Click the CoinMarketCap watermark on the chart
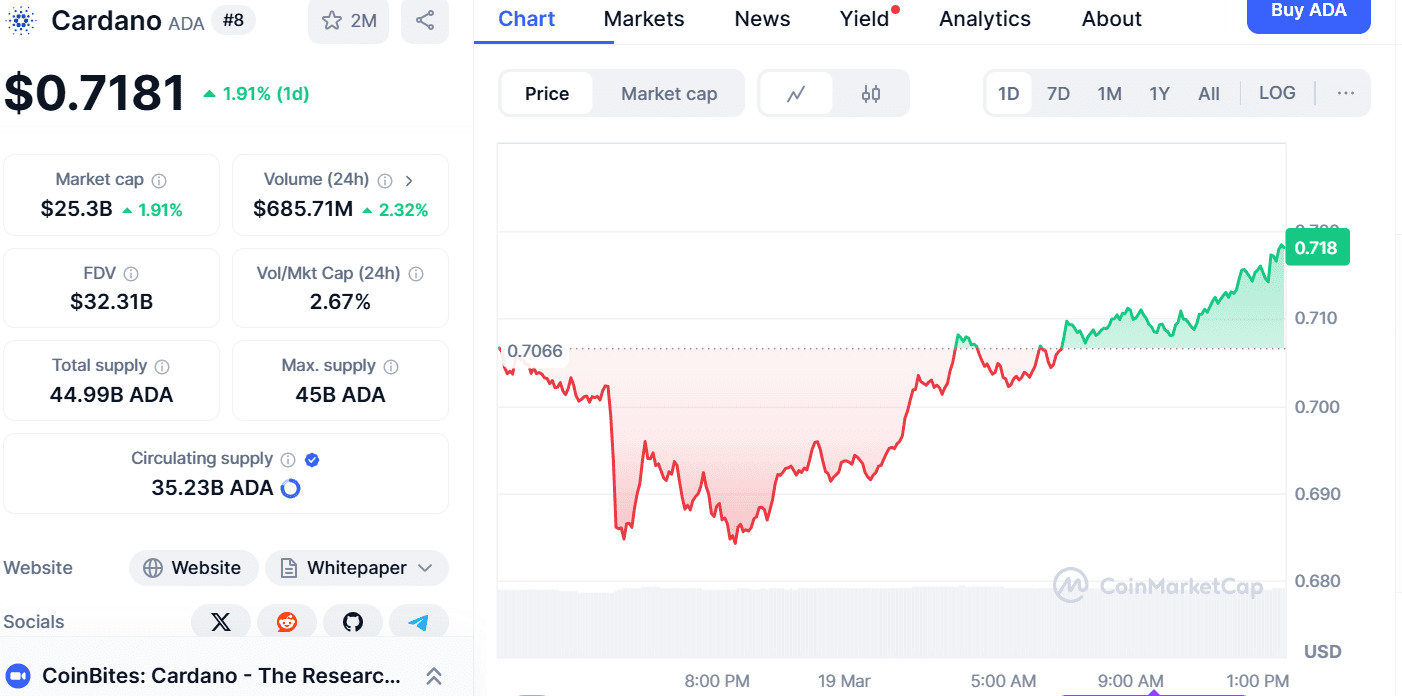The height and width of the screenshot is (696, 1402). [x=1158, y=587]
